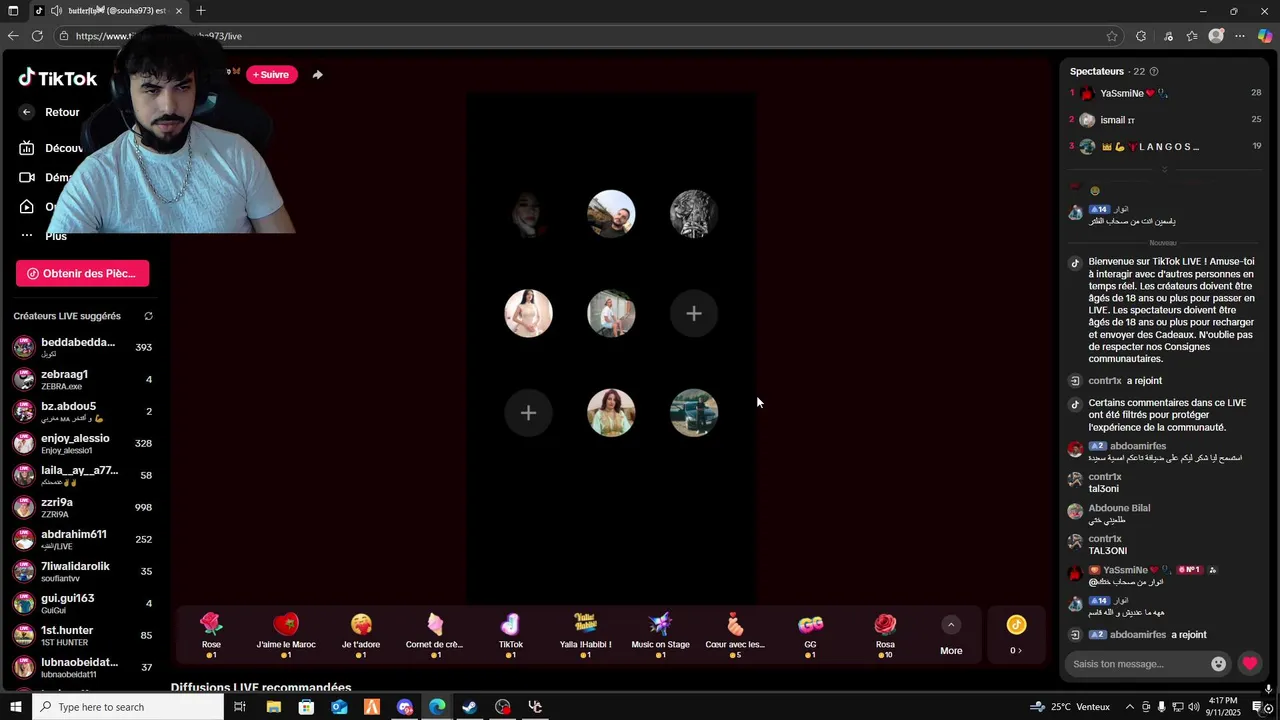Send the Cœur avec les mains gift

point(735,635)
